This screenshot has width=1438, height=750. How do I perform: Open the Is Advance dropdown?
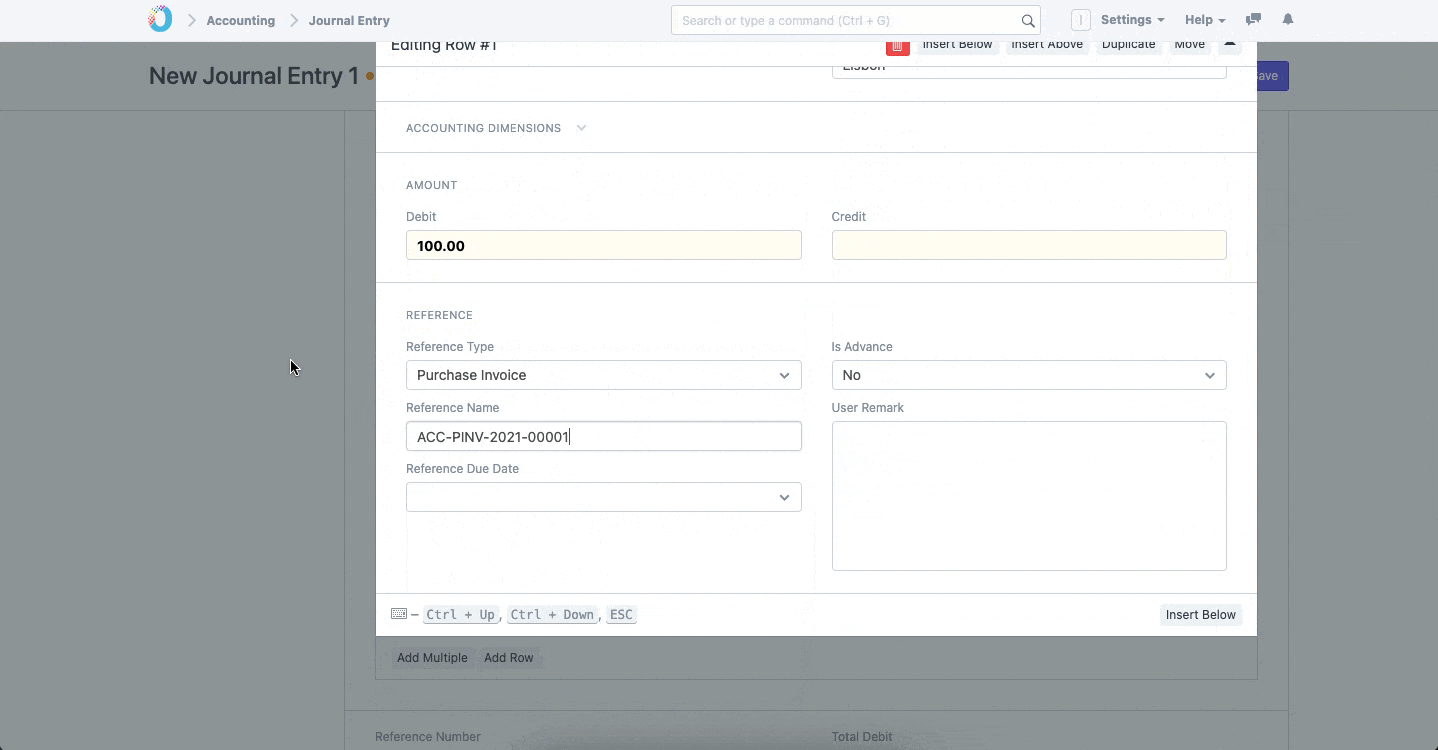tap(1028, 375)
